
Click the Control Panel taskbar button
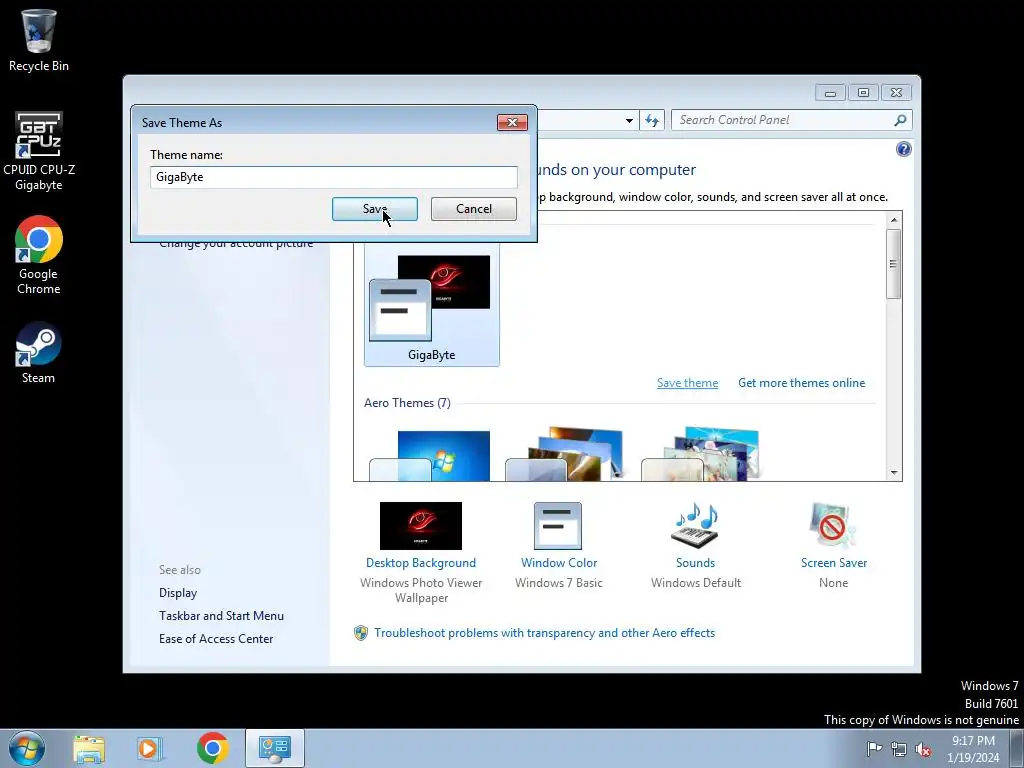[x=275, y=748]
